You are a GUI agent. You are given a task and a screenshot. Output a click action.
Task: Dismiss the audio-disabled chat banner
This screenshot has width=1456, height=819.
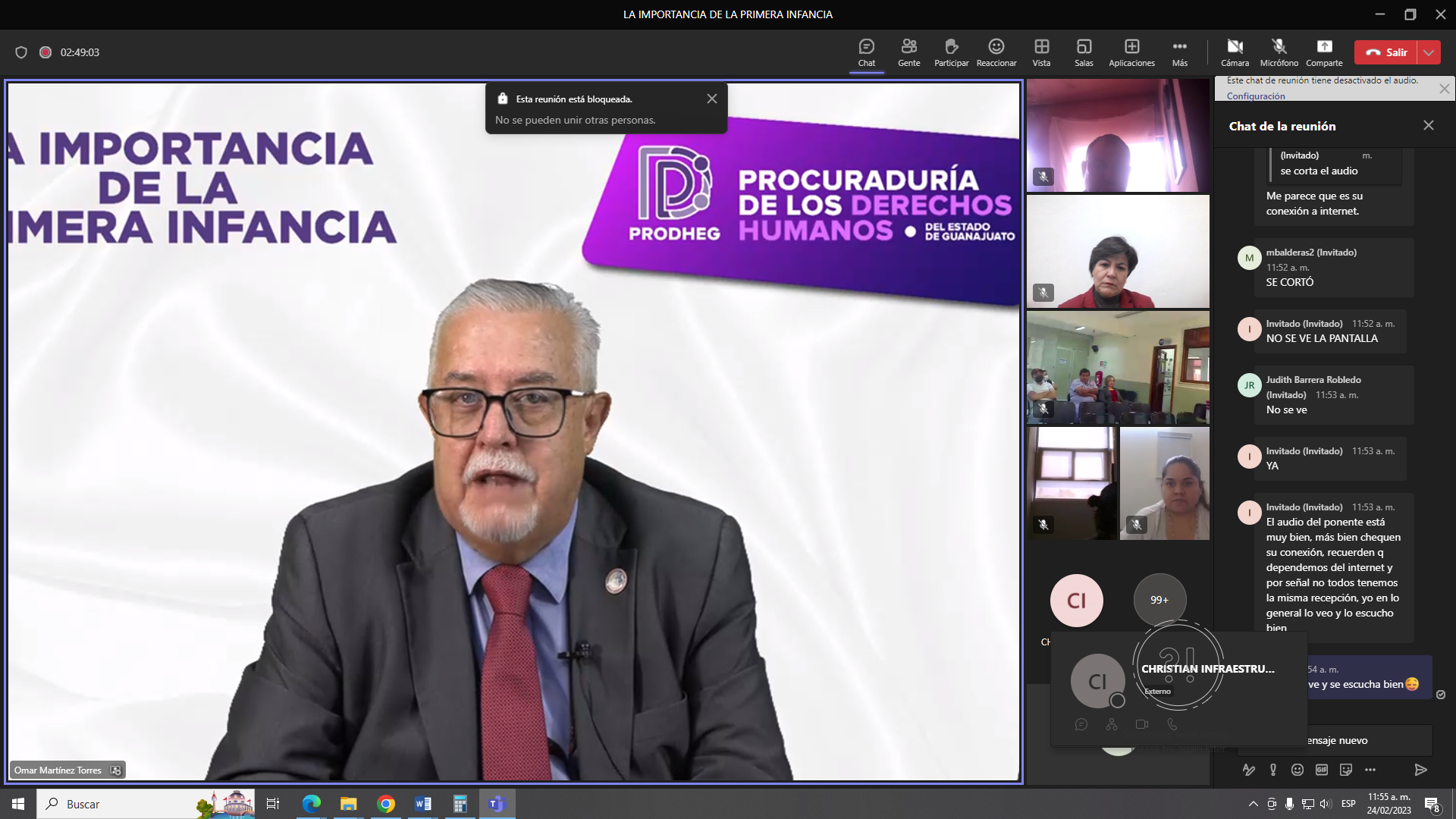[1444, 89]
